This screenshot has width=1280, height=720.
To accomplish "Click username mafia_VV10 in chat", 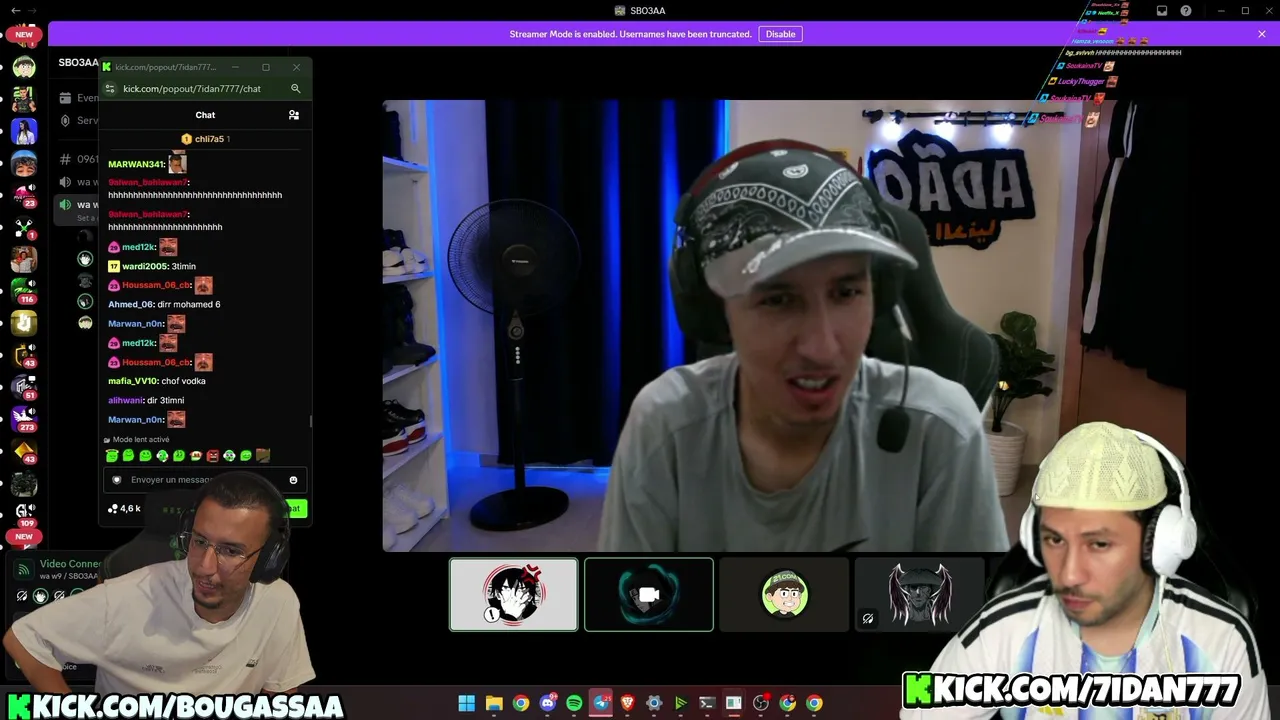I will [x=132, y=381].
